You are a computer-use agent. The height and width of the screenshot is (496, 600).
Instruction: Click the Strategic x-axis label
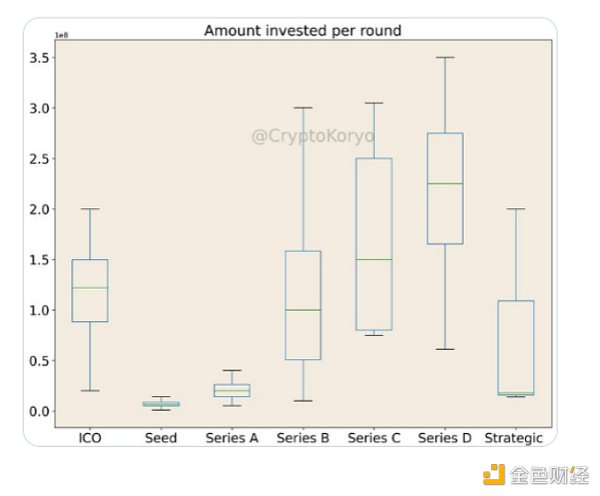(x=516, y=438)
